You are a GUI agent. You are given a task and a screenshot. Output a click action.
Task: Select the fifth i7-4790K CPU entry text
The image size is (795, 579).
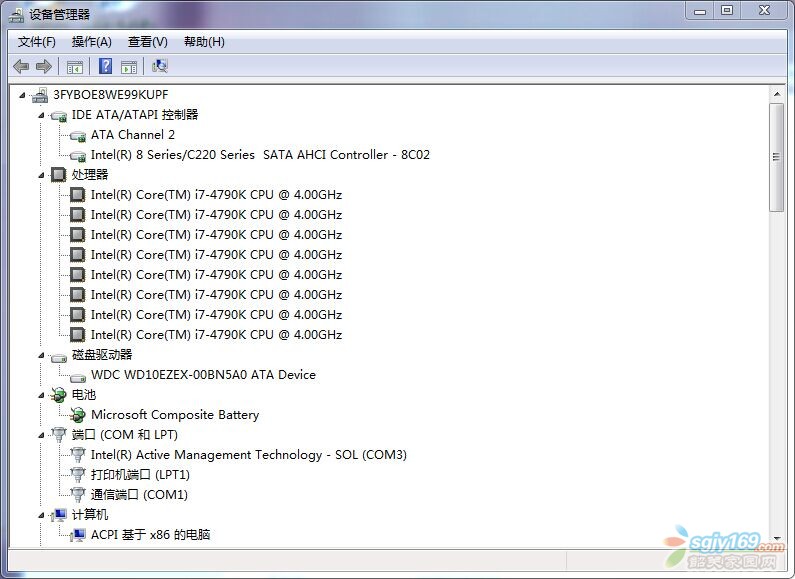[x=216, y=275]
